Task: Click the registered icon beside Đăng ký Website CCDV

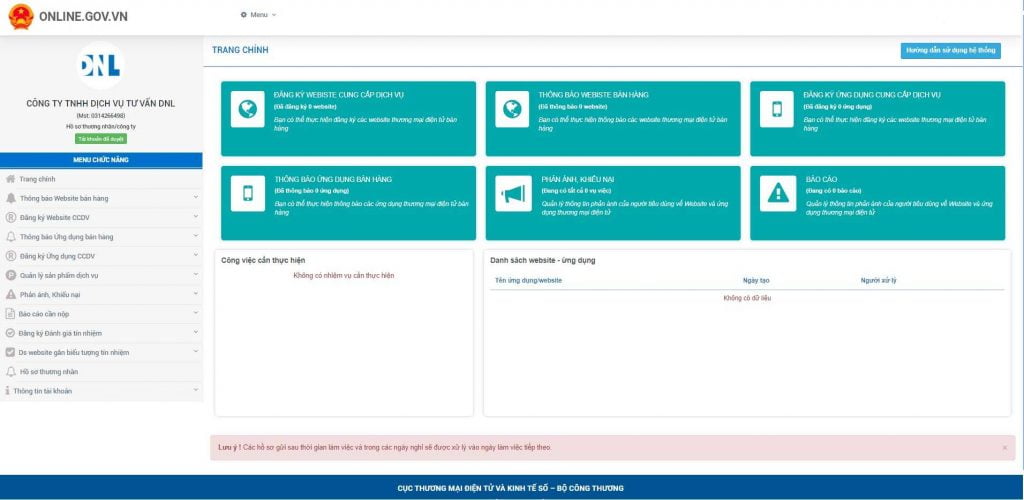Action: point(10,217)
